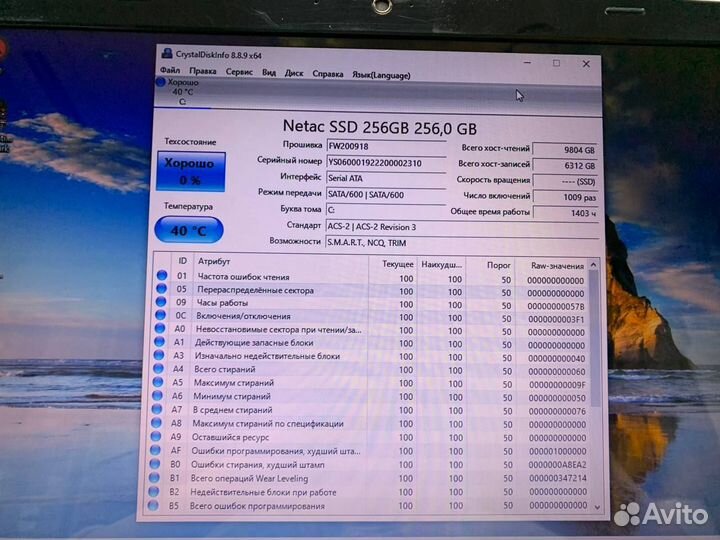Click the 40 °C temperature button
Image resolution: width=720 pixels, height=540 pixels.
click(x=189, y=230)
